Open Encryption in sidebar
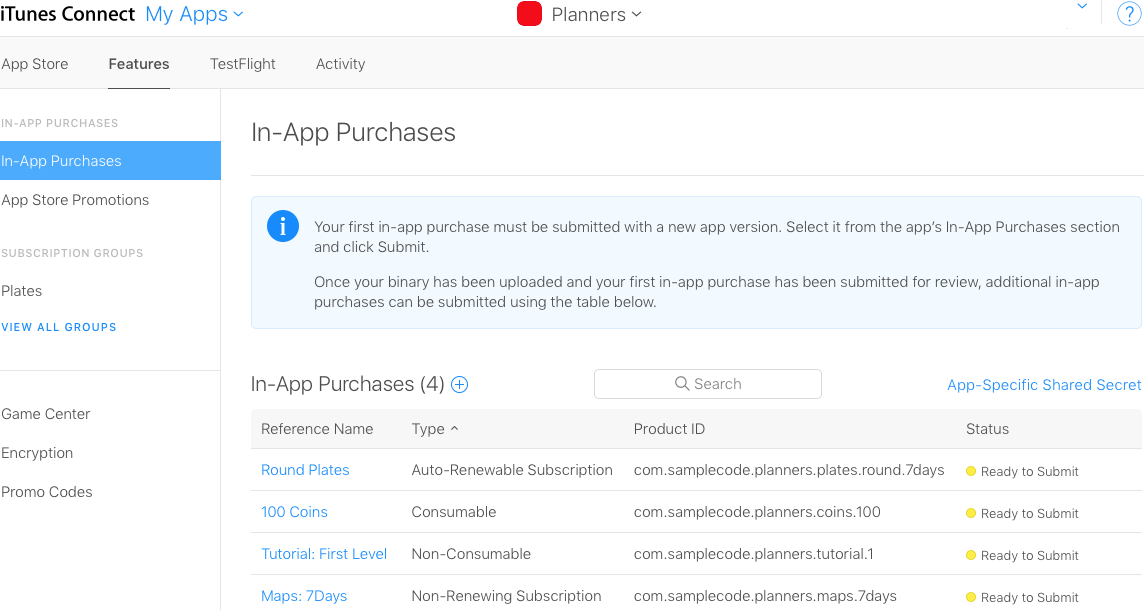 tap(37, 452)
